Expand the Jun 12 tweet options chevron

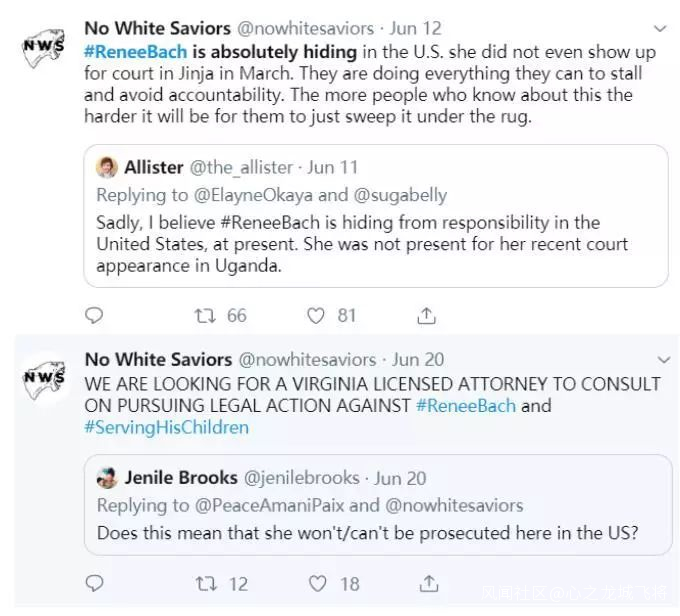pyautogui.click(x=659, y=29)
